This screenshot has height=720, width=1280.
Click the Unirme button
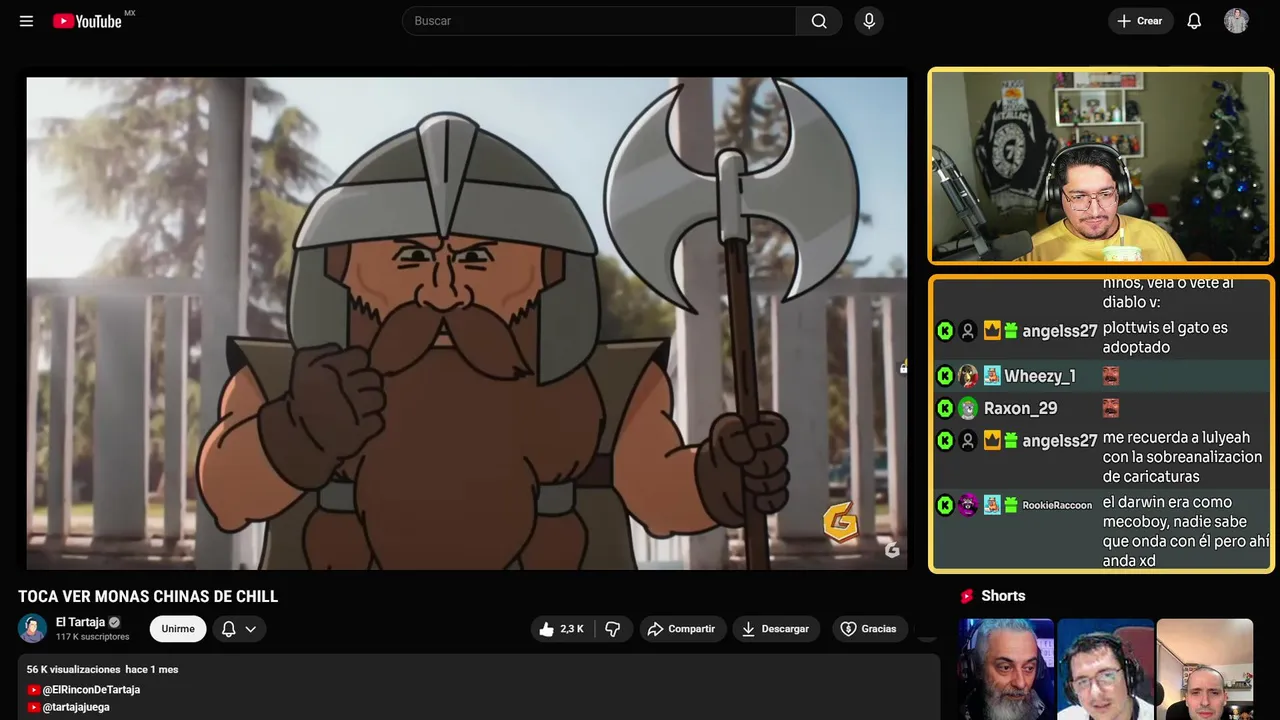178,628
